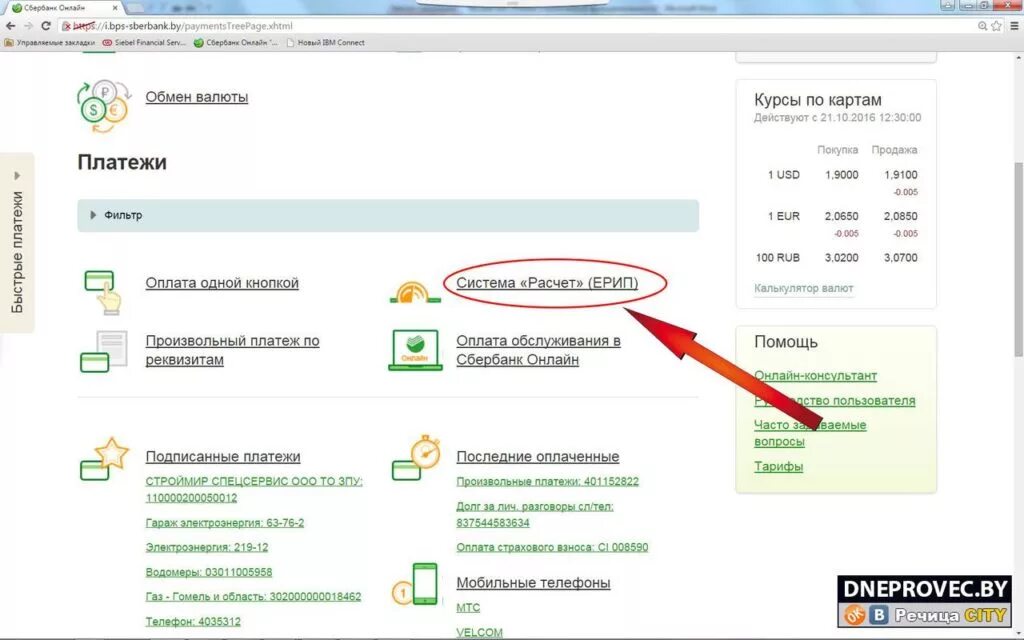Image resolution: width=1024 pixels, height=640 pixels.
Task: Open the Онлайн-консультант help link
Action: click(815, 376)
